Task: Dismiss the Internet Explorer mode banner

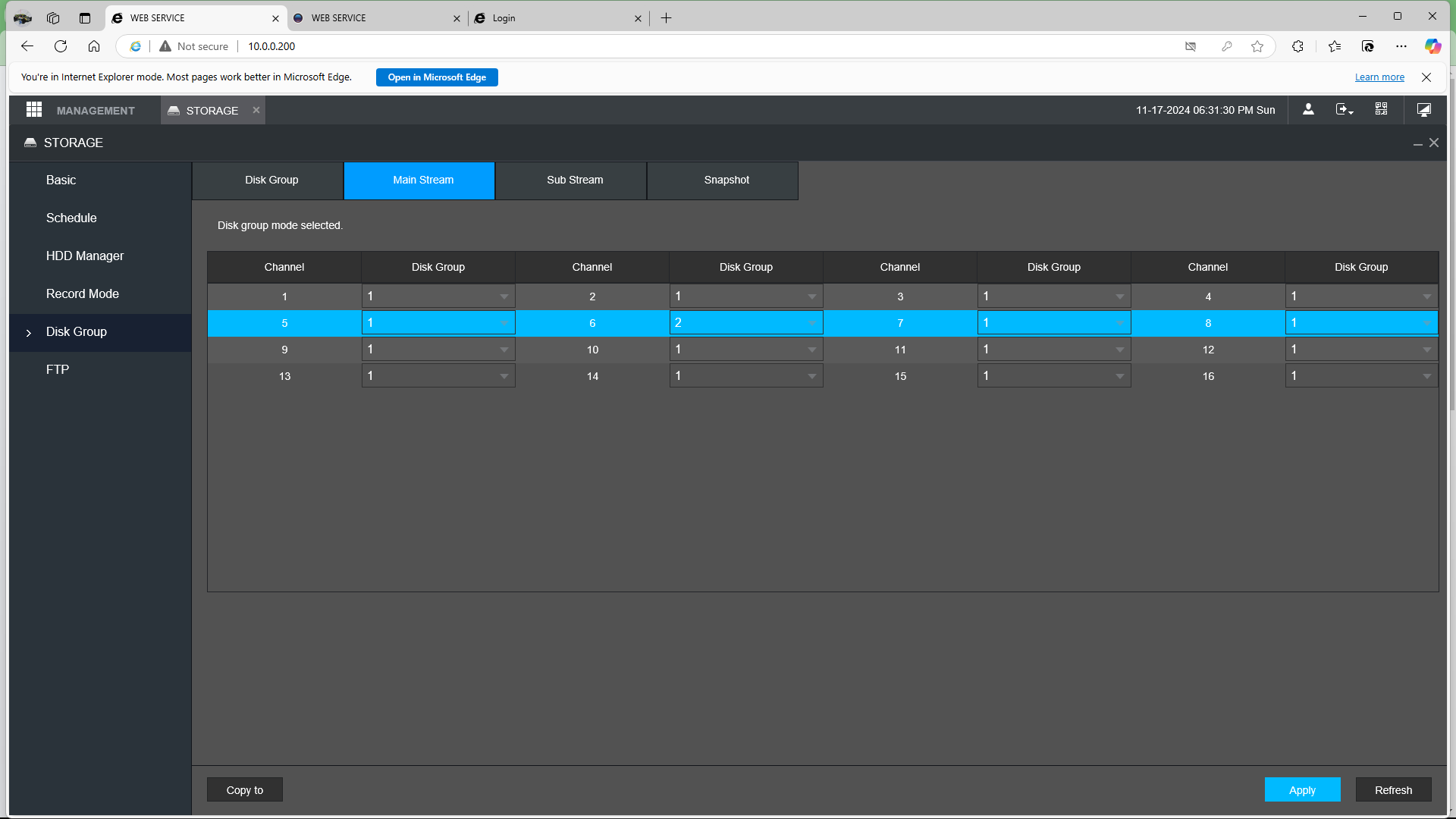Action: [1426, 77]
